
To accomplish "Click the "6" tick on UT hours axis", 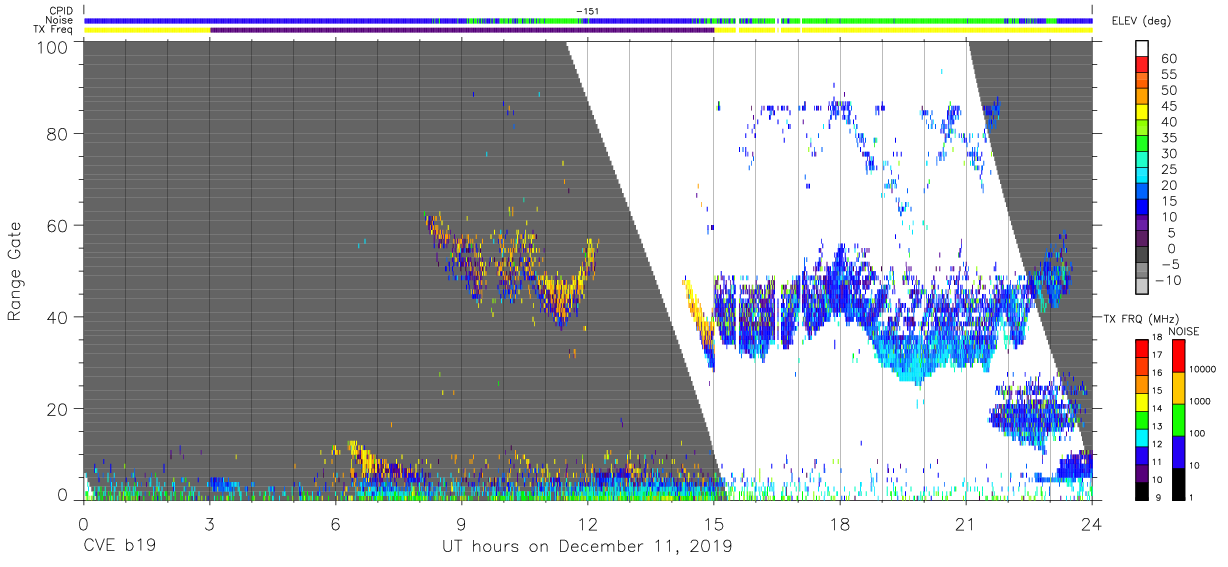I will pyautogui.click(x=335, y=524).
